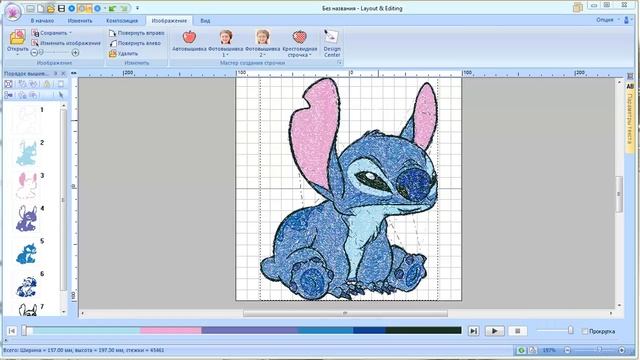The height and width of the screenshot is (360, 640).
Task: Open the Фотовышивка 1 dropdown
Action: tap(225, 43)
